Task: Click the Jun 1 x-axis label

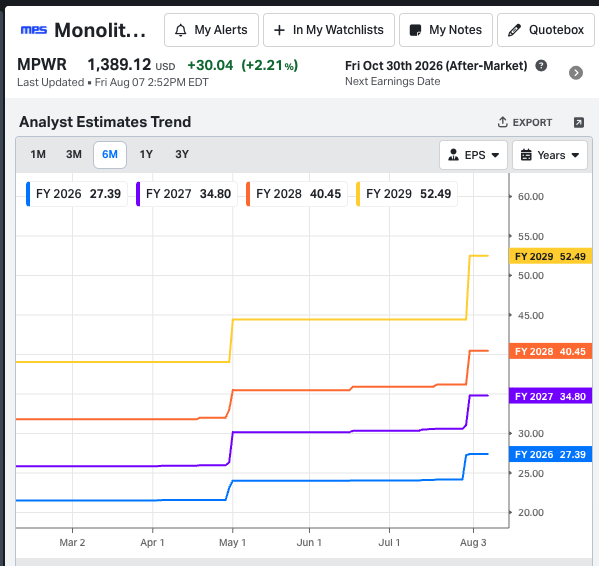Action: pos(309,542)
